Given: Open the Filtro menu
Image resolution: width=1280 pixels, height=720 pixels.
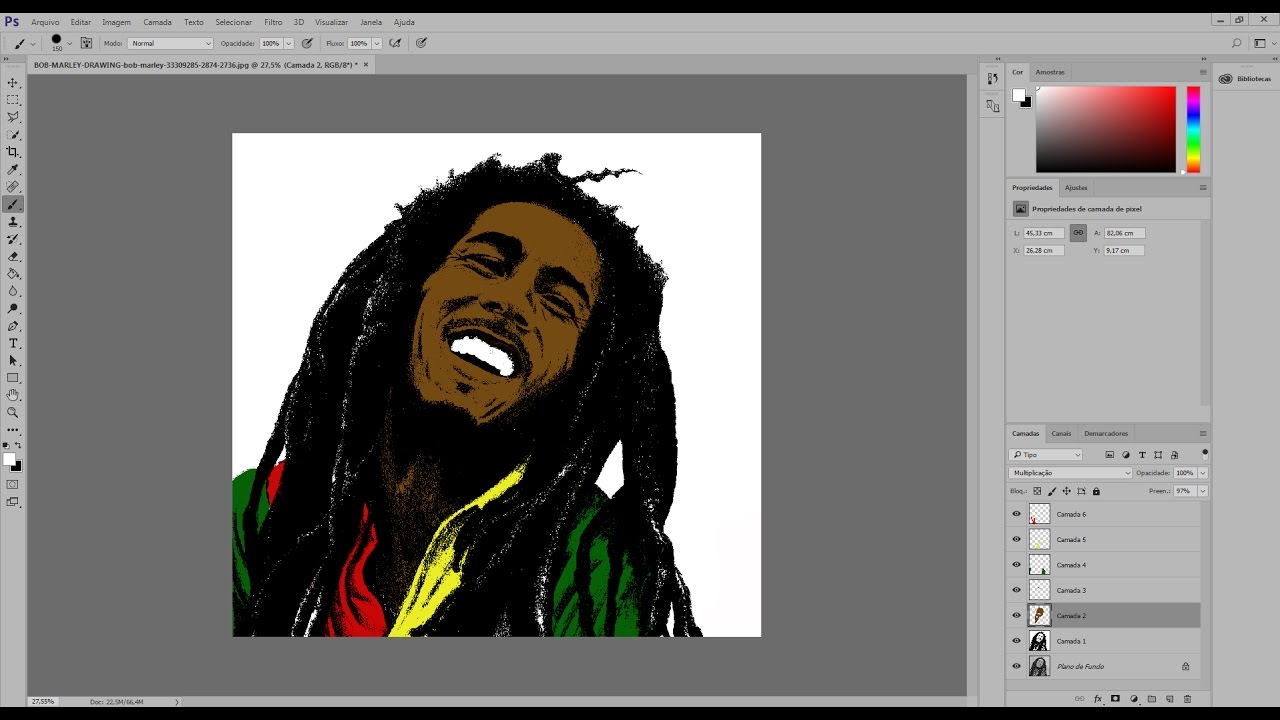Looking at the screenshot, I should [x=273, y=22].
